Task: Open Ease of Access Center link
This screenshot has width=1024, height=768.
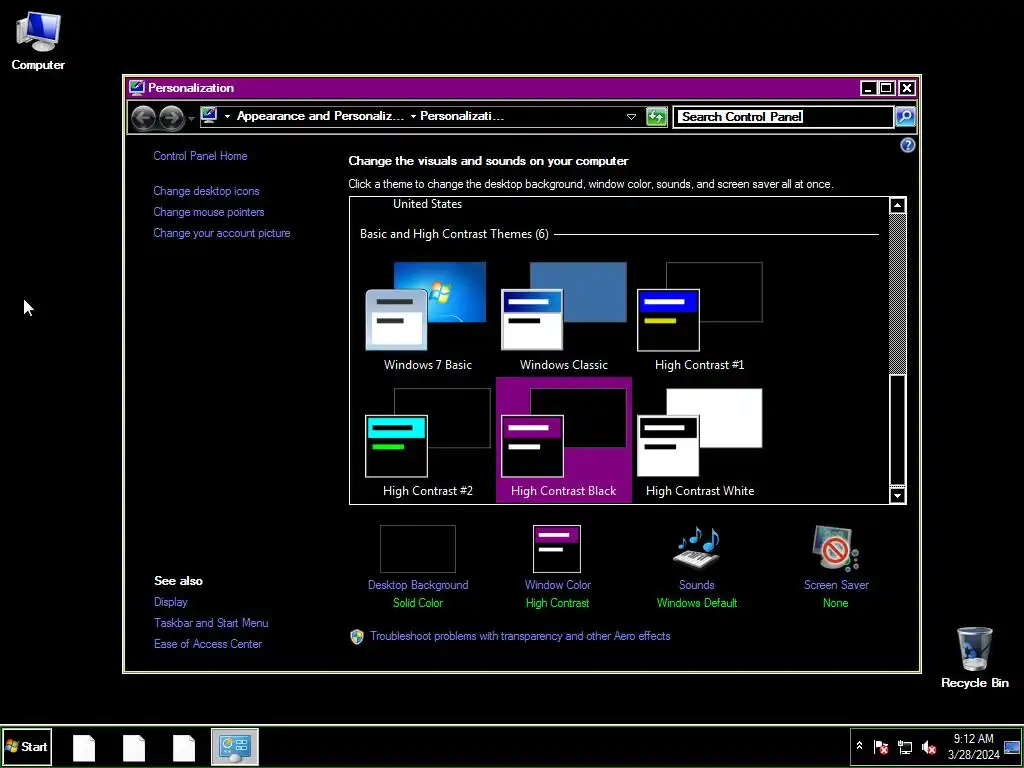Action: pos(208,643)
